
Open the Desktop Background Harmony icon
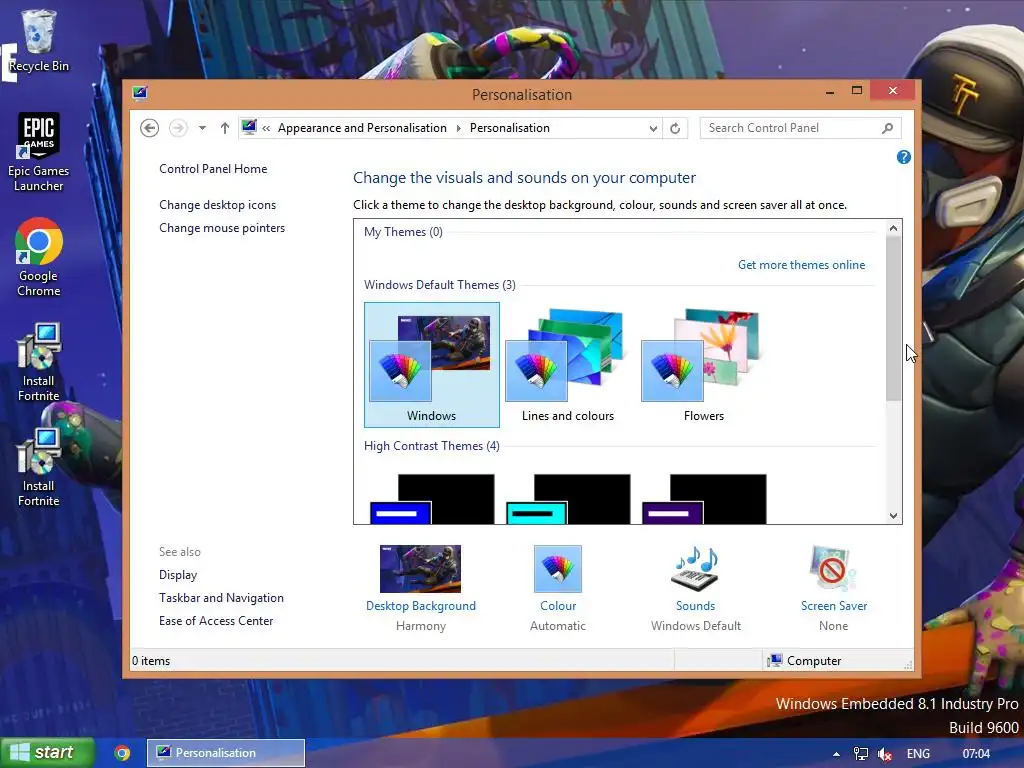(421, 569)
